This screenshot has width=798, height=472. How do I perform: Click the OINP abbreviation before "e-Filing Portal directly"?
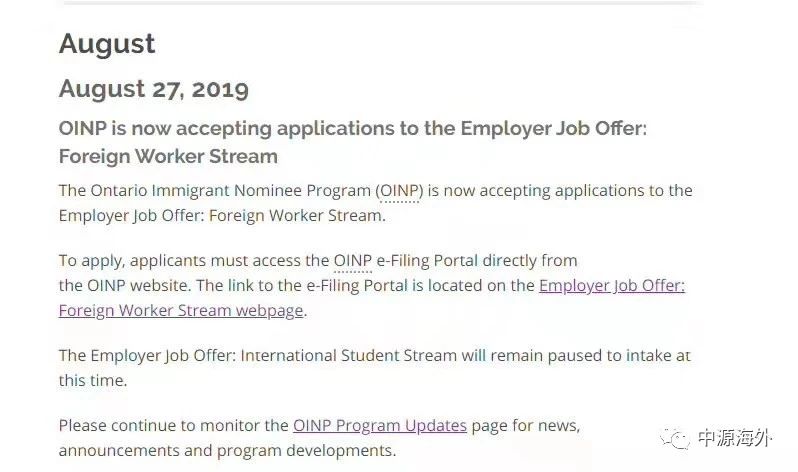(352, 260)
